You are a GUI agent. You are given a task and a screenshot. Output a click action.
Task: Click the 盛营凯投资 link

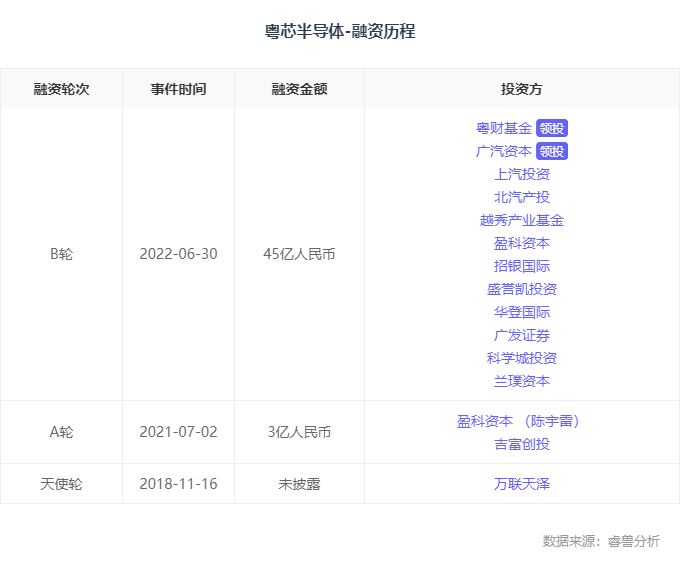tap(522, 289)
